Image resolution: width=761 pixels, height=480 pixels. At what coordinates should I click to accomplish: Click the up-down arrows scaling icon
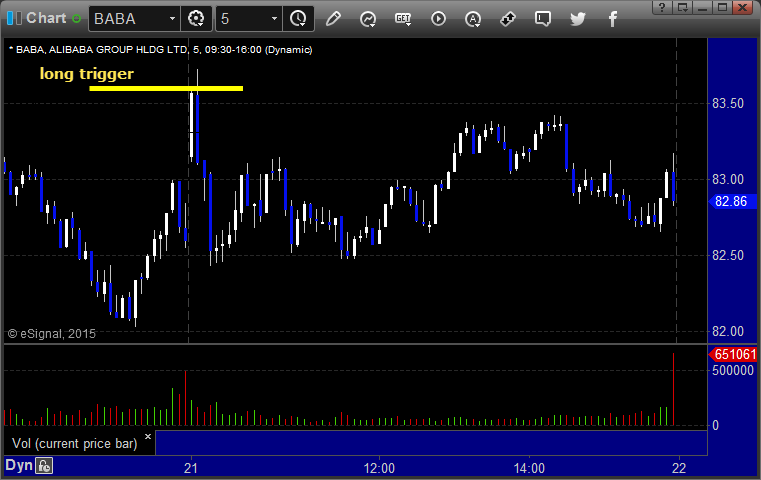point(508,19)
